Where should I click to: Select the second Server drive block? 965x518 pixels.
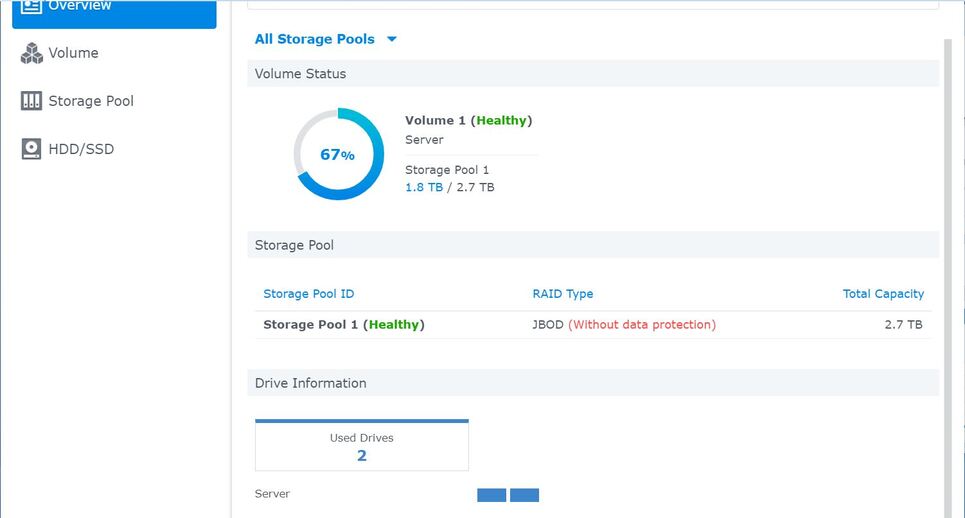pyautogui.click(x=524, y=495)
